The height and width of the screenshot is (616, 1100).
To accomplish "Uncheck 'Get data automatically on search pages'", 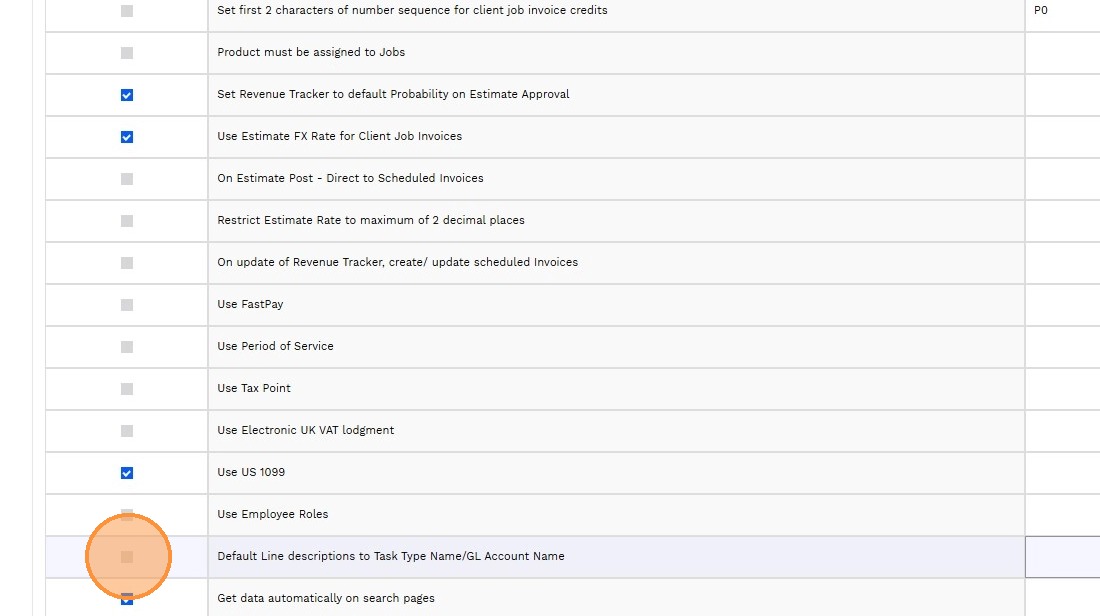I will [x=127, y=599].
